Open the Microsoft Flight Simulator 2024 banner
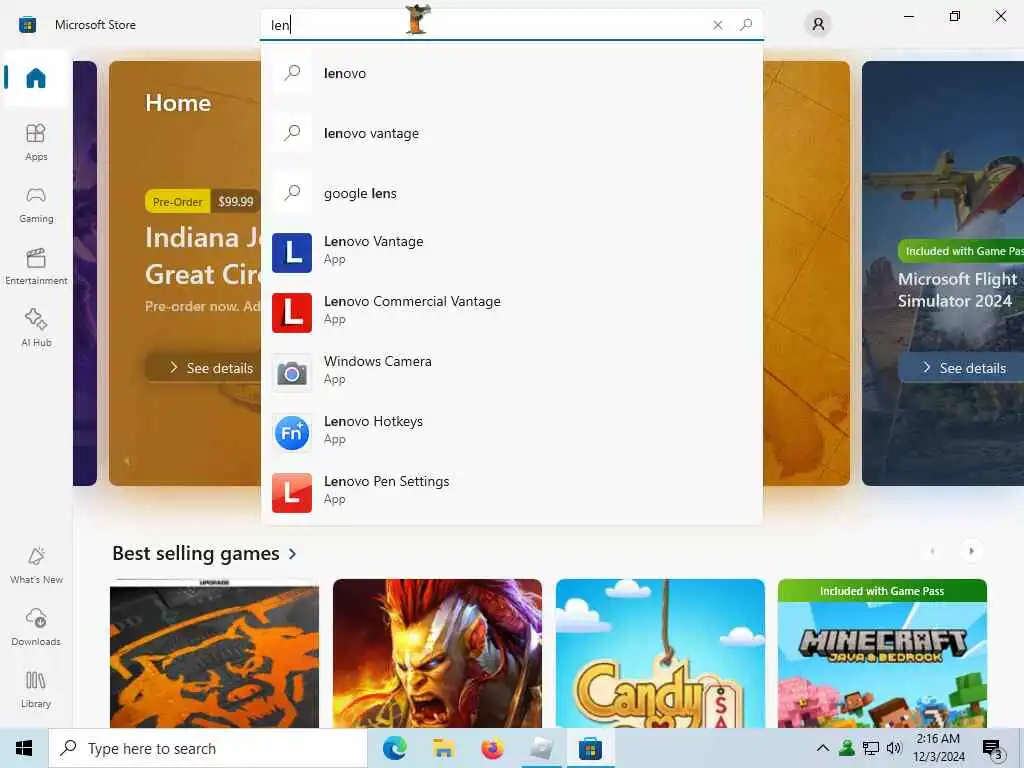1024x768 pixels. tap(943, 273)
